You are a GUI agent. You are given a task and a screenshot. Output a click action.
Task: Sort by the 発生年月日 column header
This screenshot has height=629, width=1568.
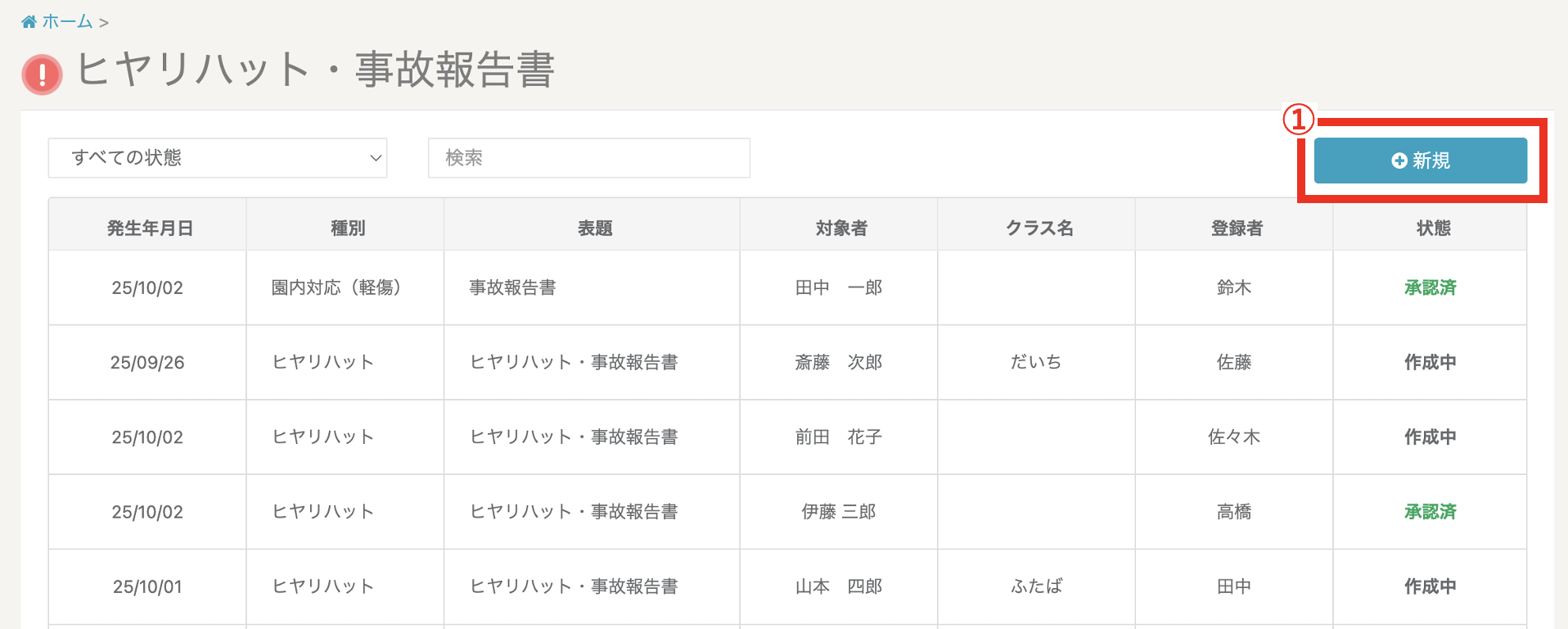(x=148, y=229)
